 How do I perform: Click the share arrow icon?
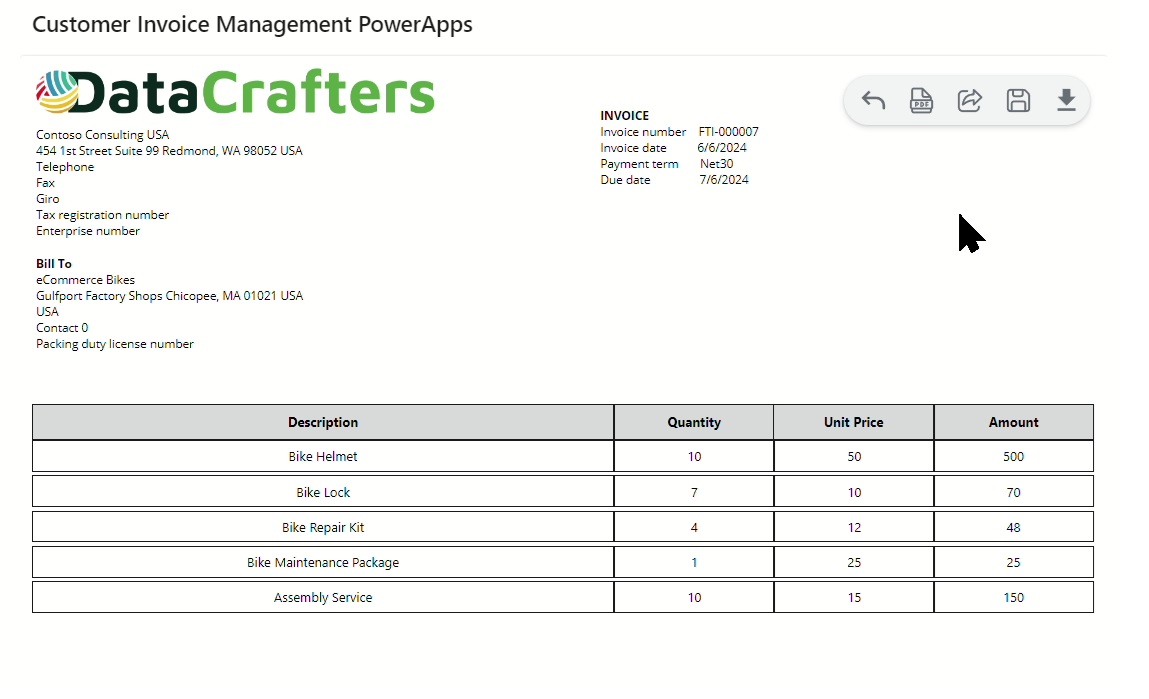969,100
